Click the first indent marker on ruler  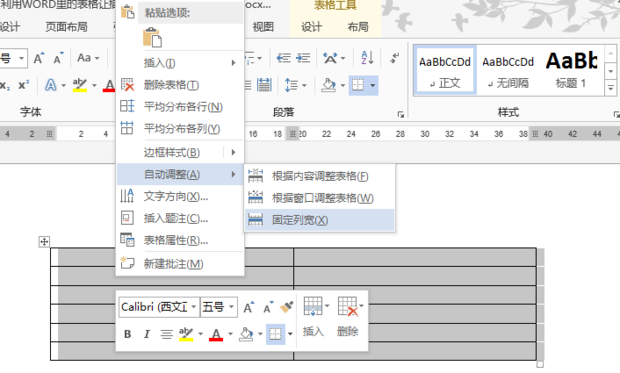pyautogui.click(x=49, y=134)
